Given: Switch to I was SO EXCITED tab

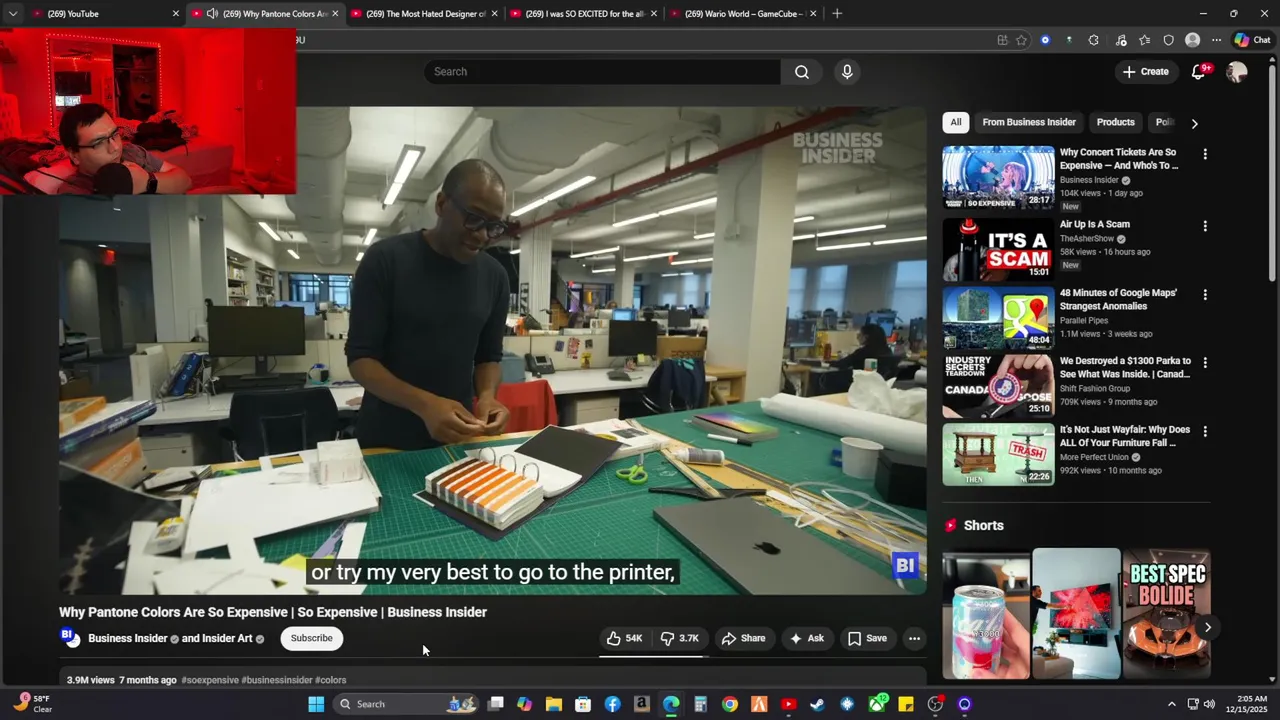Looking at the screenshot, I should click(x=583, y=14).
